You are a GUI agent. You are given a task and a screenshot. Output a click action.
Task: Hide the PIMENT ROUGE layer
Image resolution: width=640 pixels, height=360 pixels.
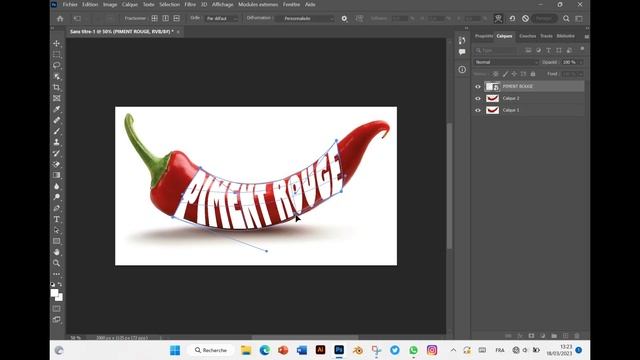(x=478, y=87)
